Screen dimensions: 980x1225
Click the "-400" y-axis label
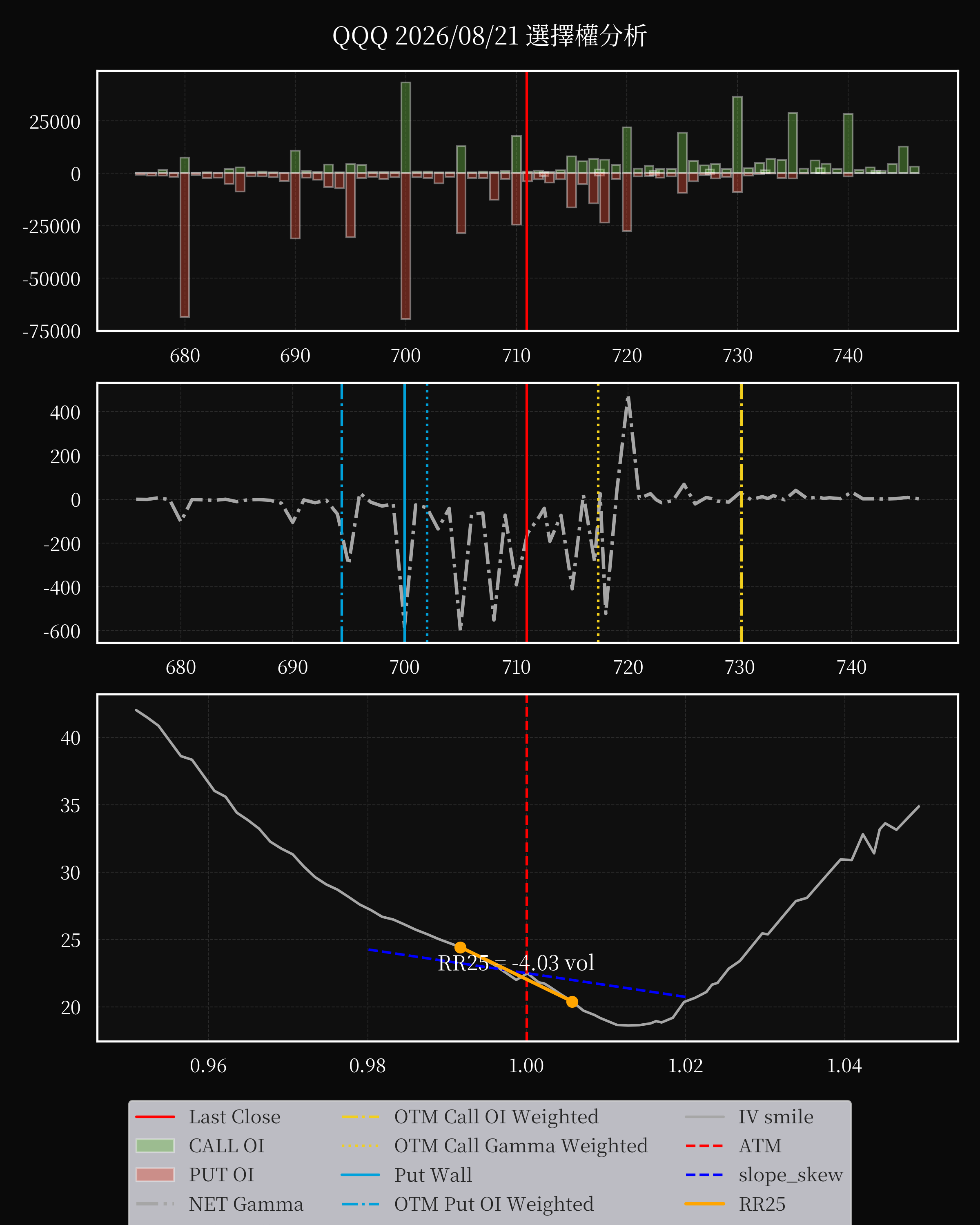[x=62, y=588]
